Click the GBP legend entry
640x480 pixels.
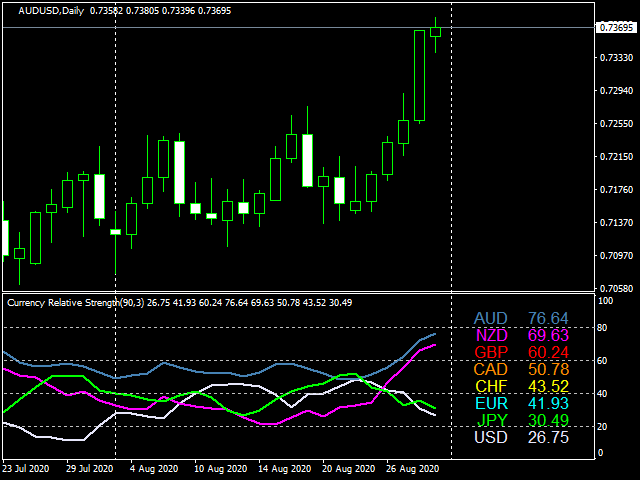coord(491,353)
